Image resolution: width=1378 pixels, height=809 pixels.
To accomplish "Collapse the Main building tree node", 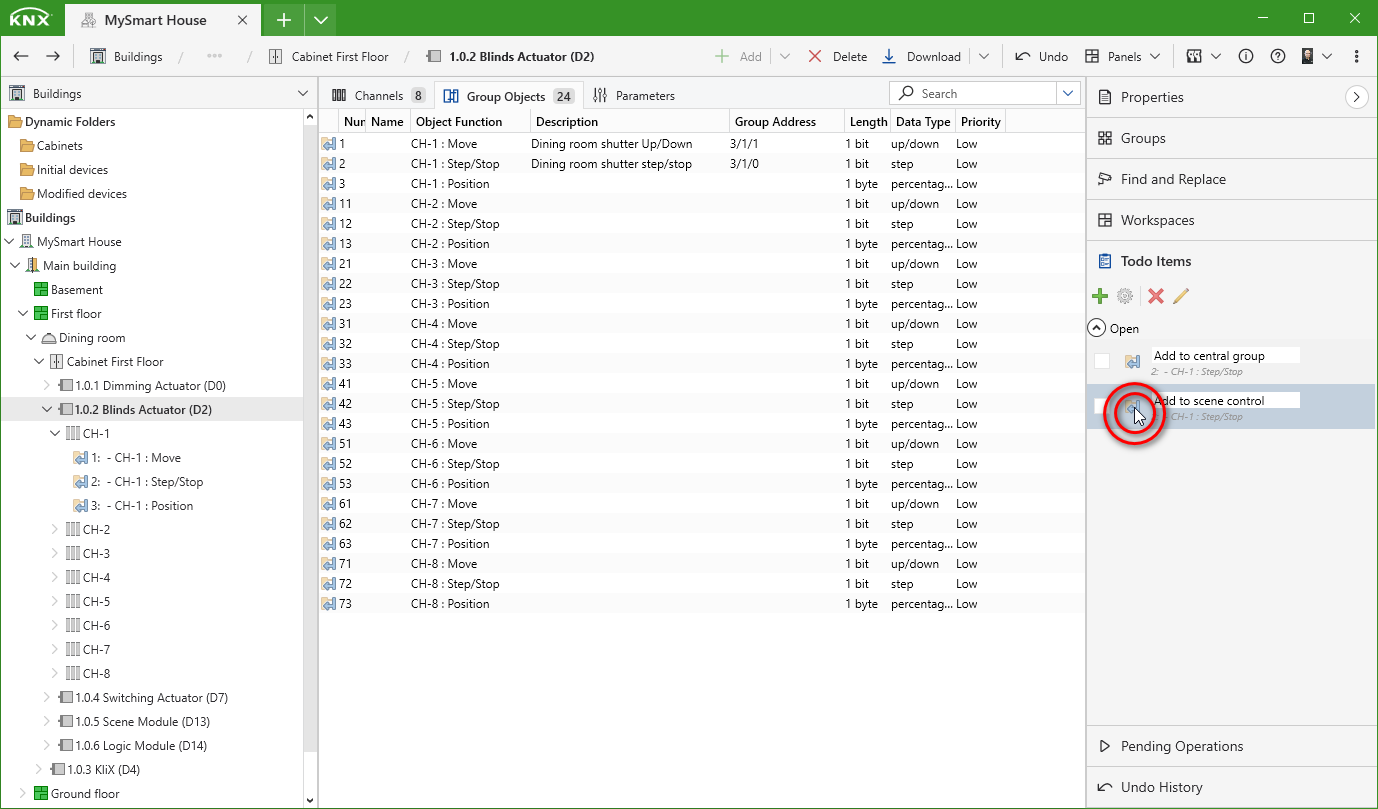I will [15, 266].
